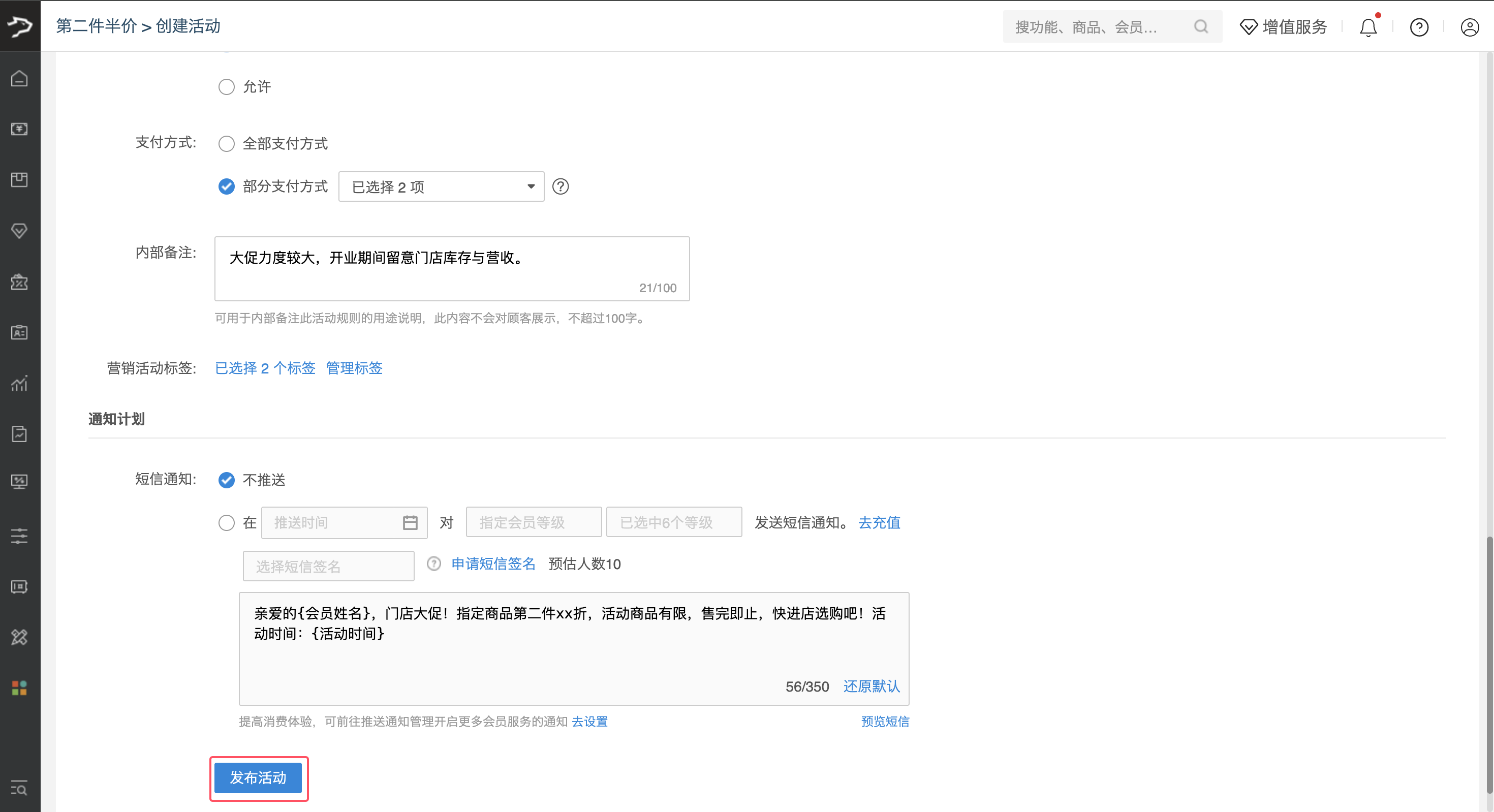Click the 短信通知: label

(166, 479)
